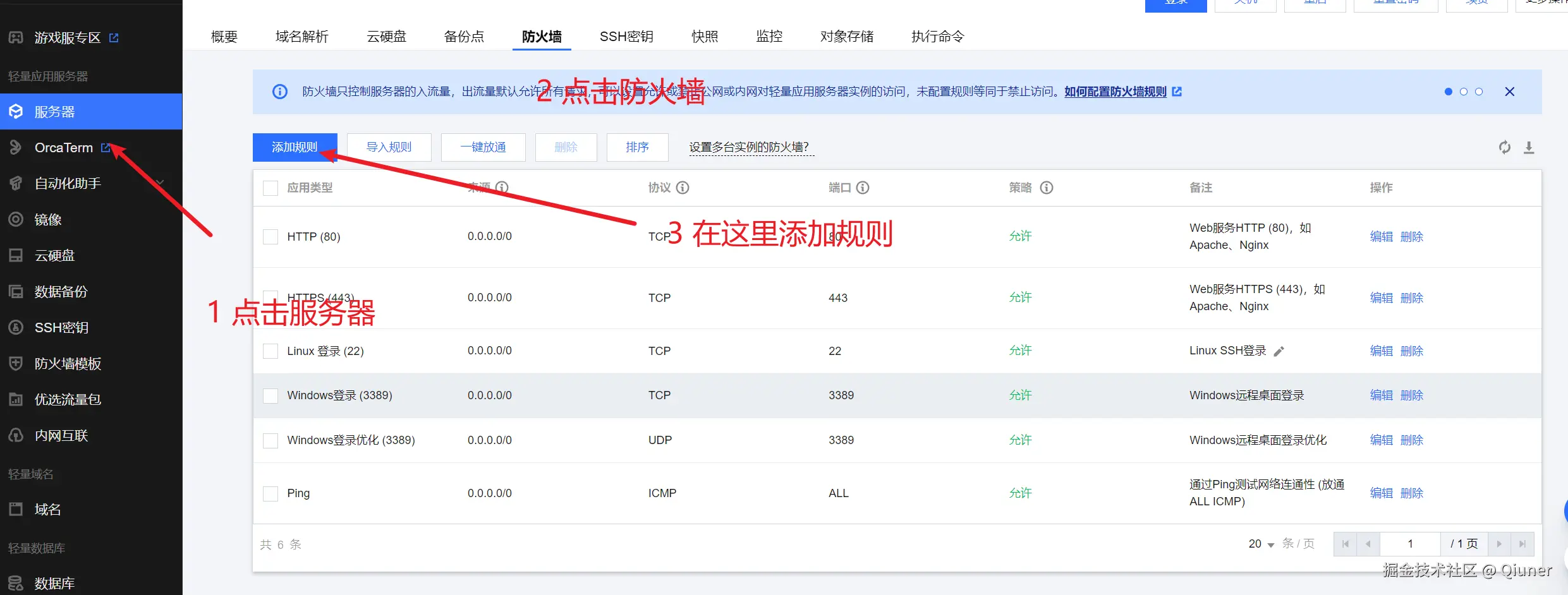
Task: Click the 防火墙模板 sidebar icon
Action: click(x=16, y=364)
